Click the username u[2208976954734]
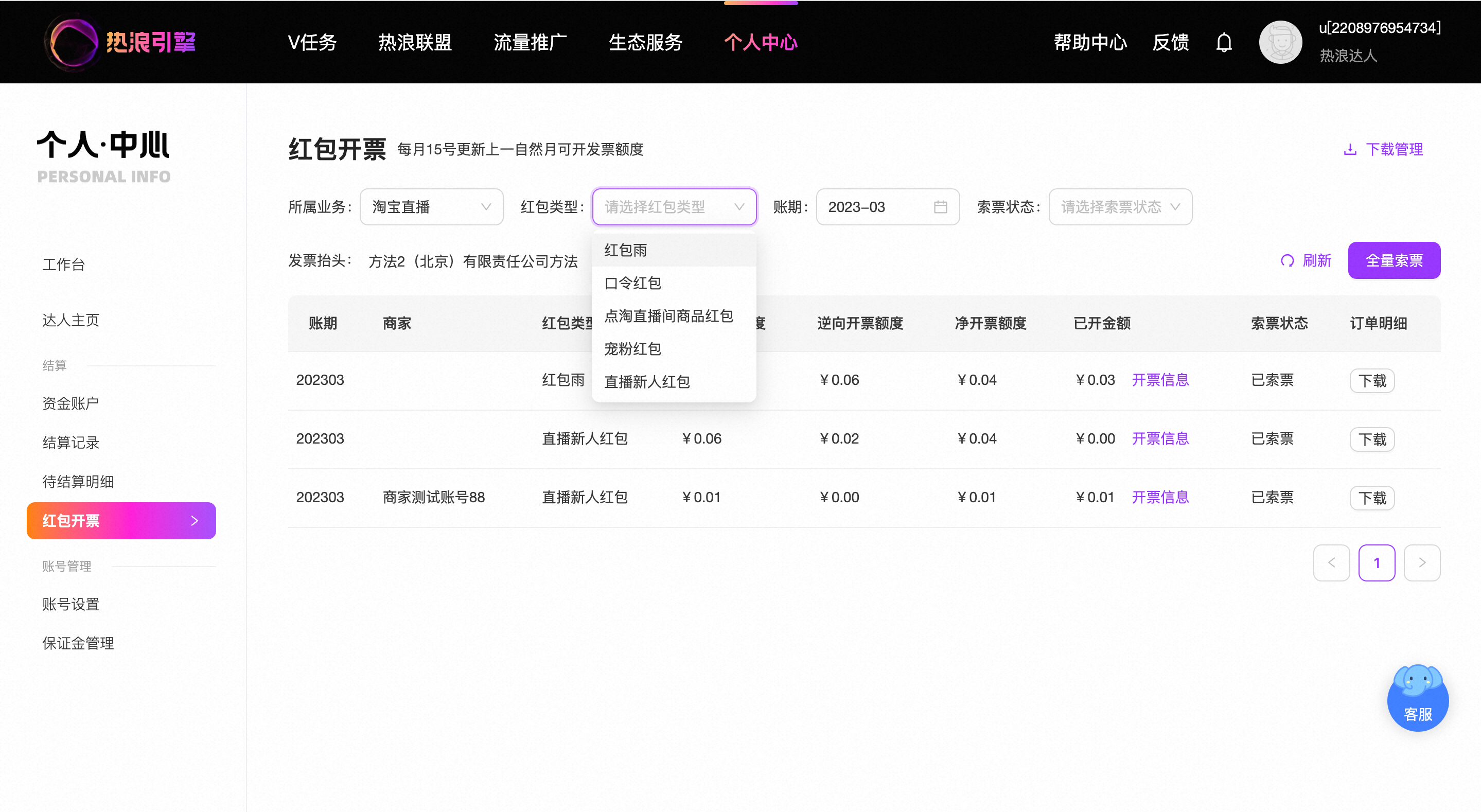Image resolution: width=1481 pixels, height=812 pixels. tap(1379, 28)
